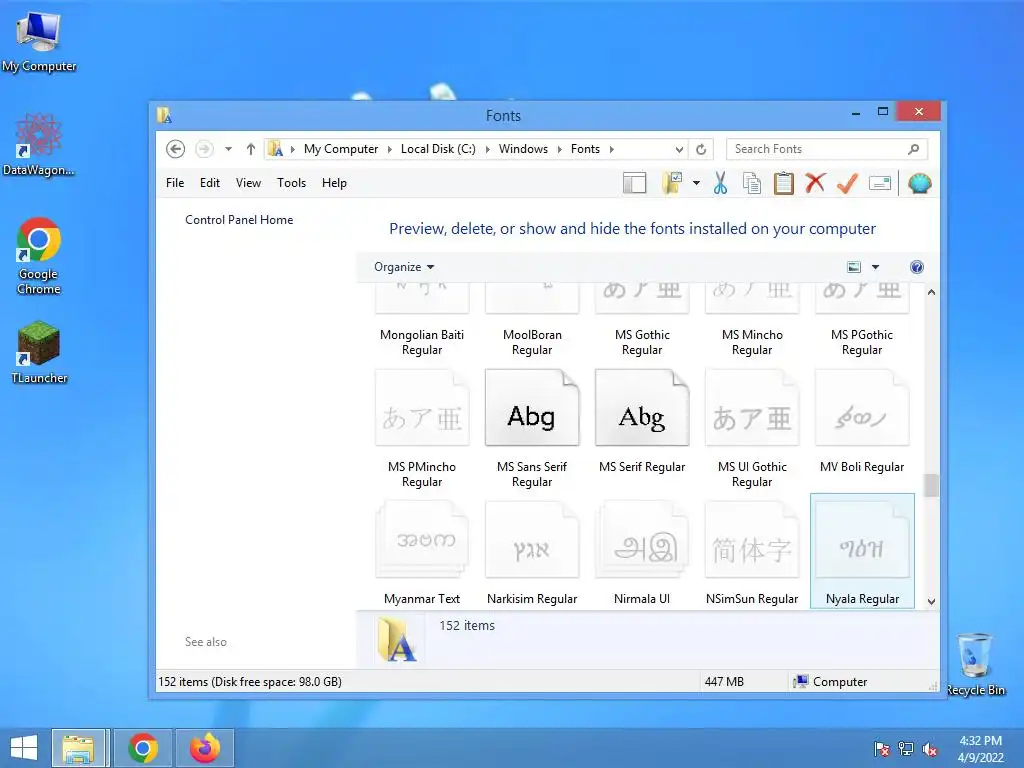The image size is (1024, 768).
Task: Expand the folder options dropdown arrow
Action: click(696, 184)
